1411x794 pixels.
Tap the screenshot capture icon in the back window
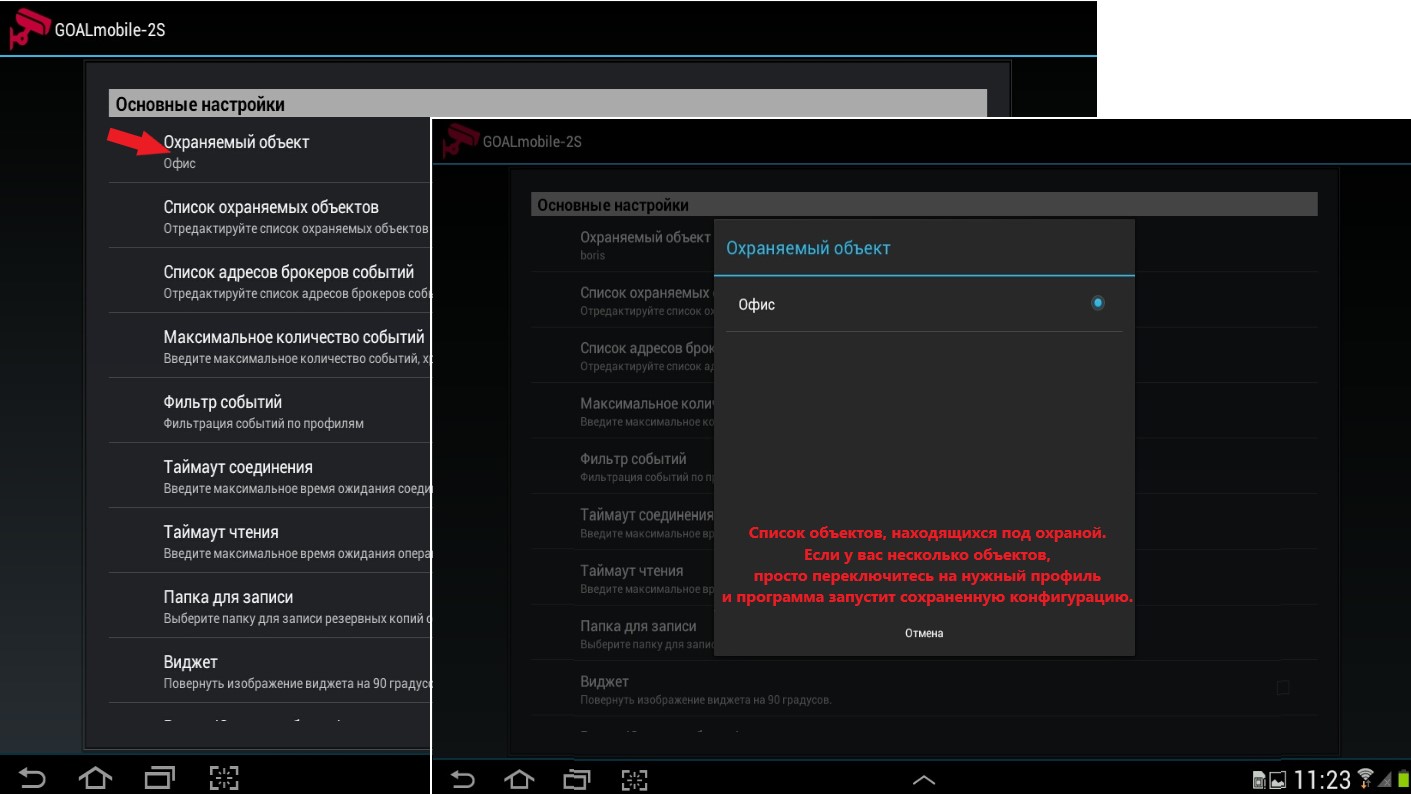[224, 777]
